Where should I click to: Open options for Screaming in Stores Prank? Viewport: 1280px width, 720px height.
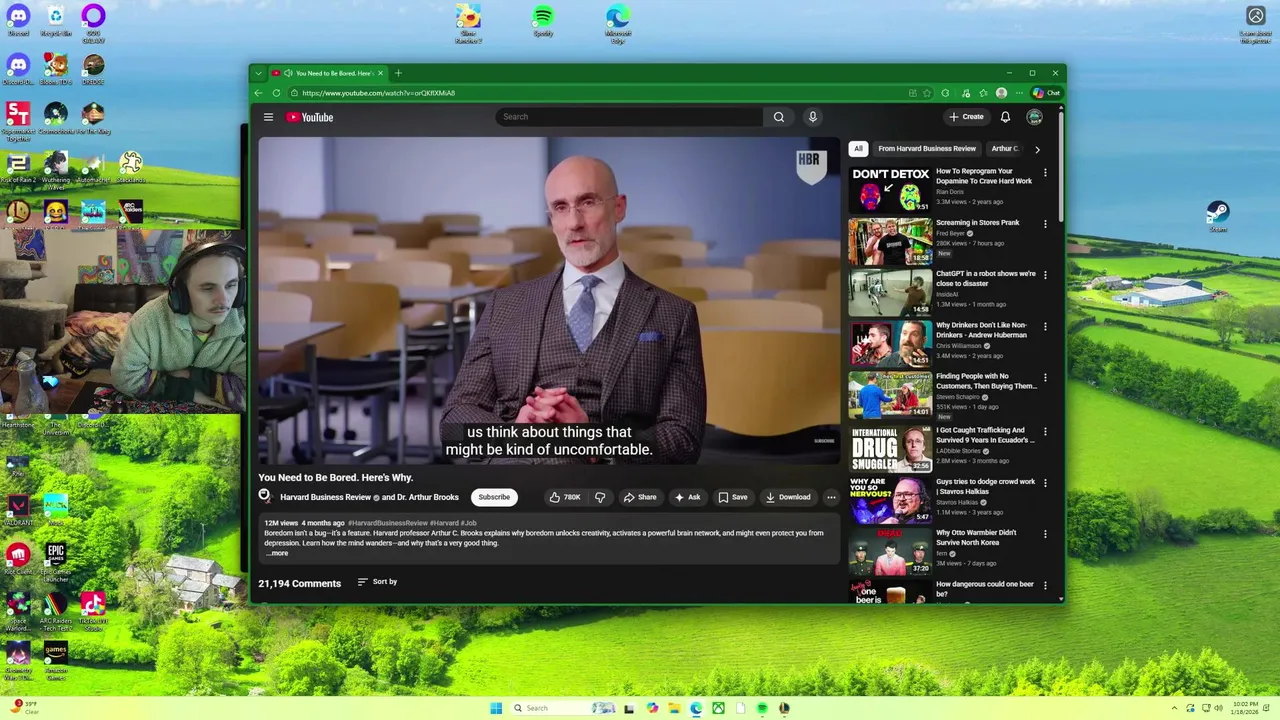tap(1045, 224)
